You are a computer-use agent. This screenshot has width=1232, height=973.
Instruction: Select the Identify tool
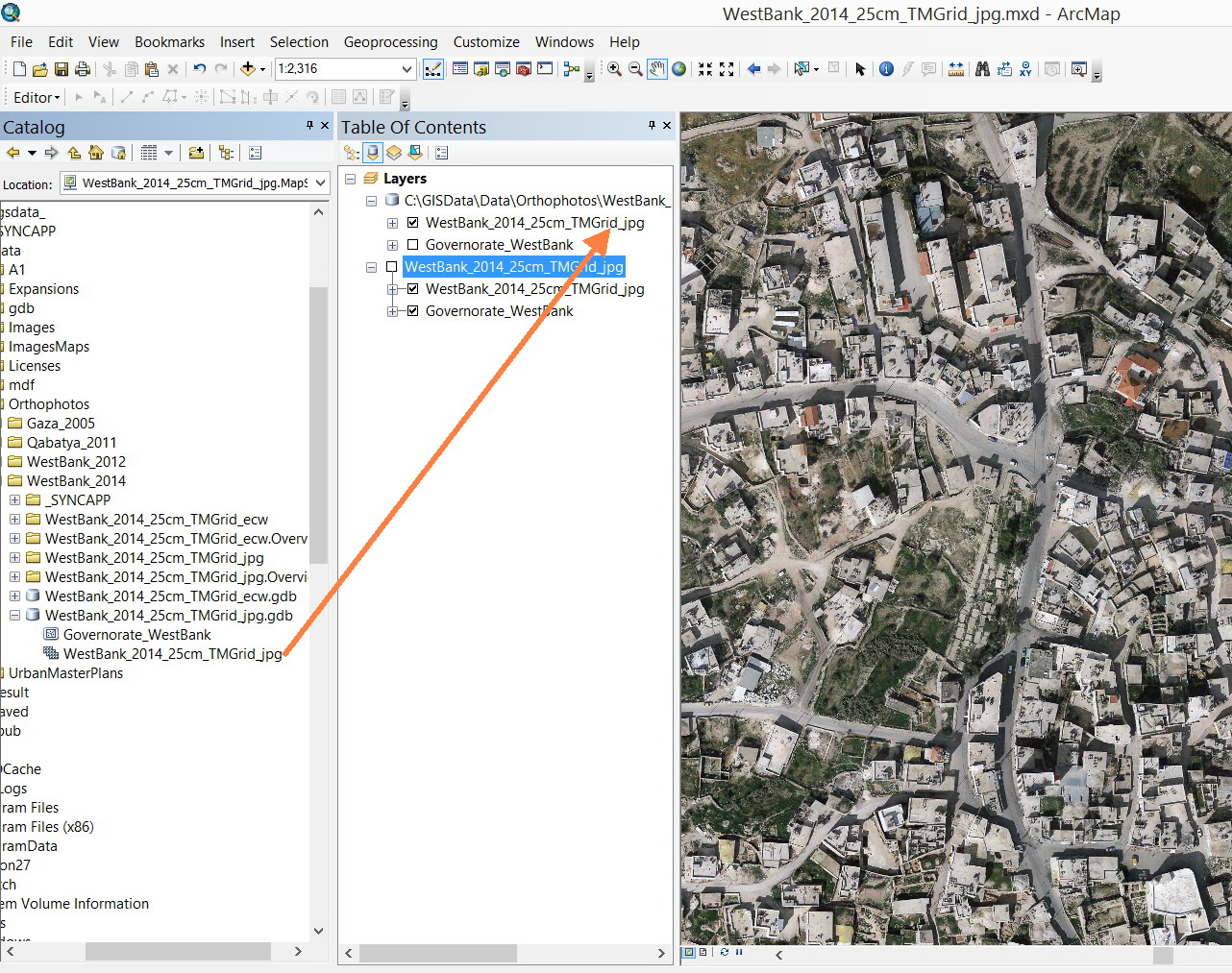886,69
